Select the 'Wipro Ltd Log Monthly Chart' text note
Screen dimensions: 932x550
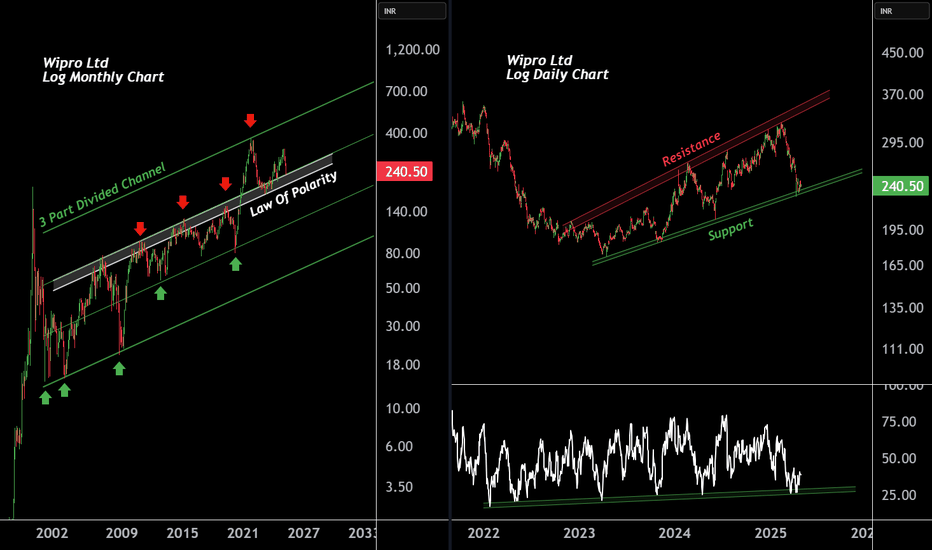[103, 70]
